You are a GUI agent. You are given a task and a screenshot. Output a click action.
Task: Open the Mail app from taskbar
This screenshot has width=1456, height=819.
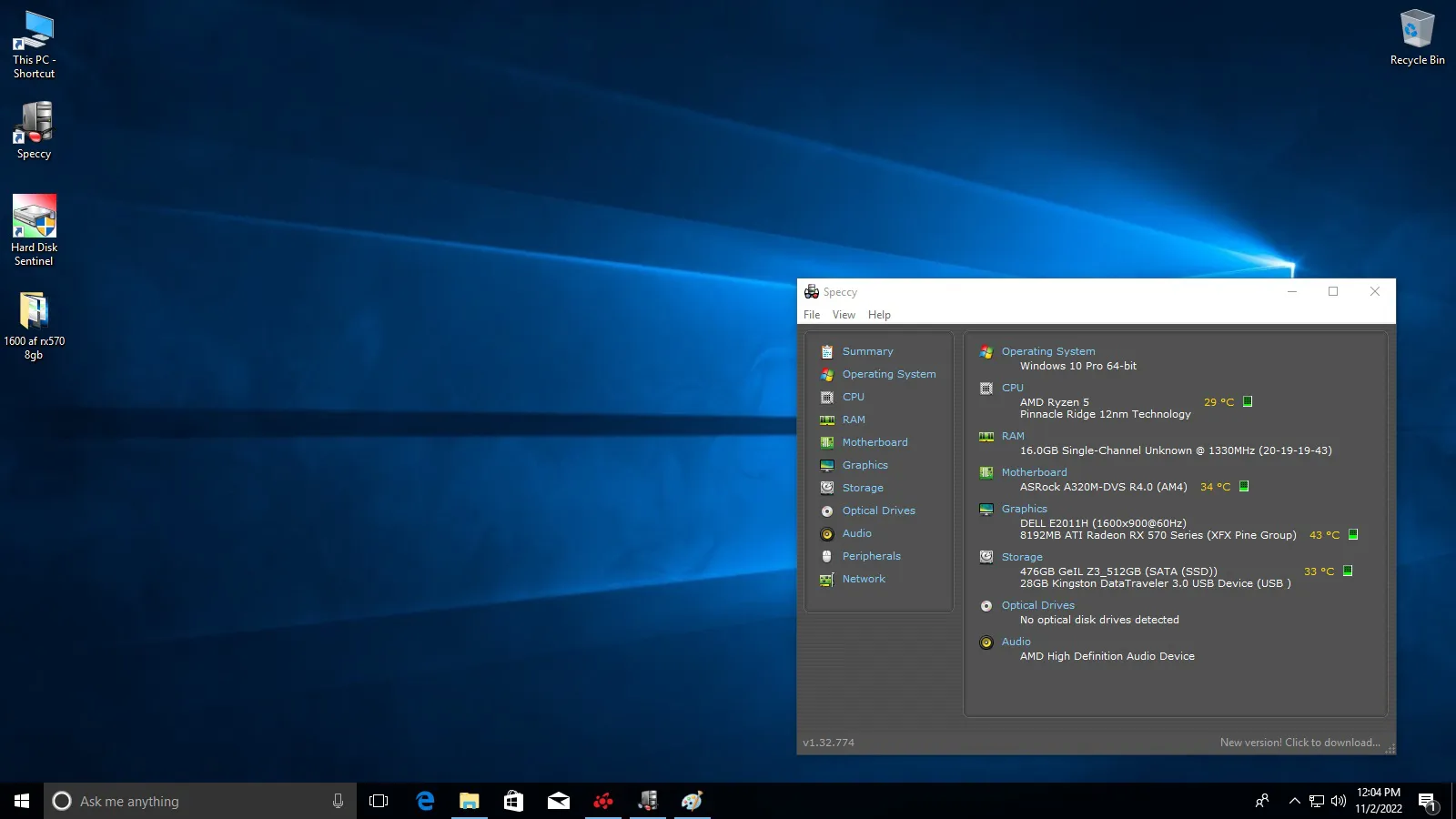(x=559, y=801)
